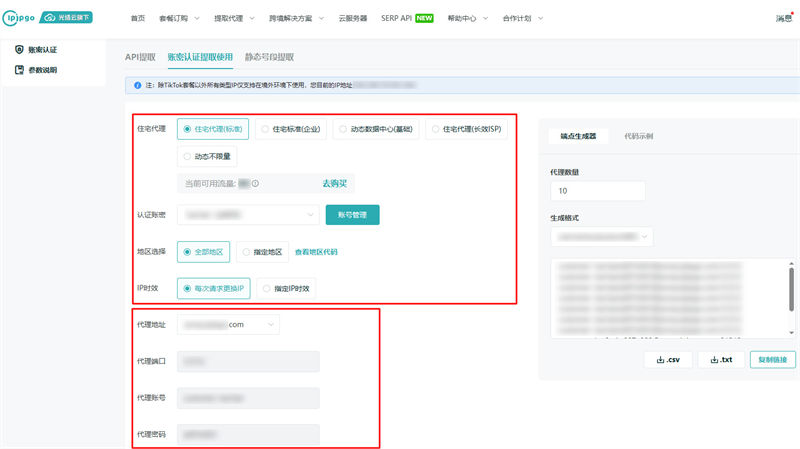Screen dimensions: 800x449
Task: Click the 去购买 link
Action: pos(335,183)
